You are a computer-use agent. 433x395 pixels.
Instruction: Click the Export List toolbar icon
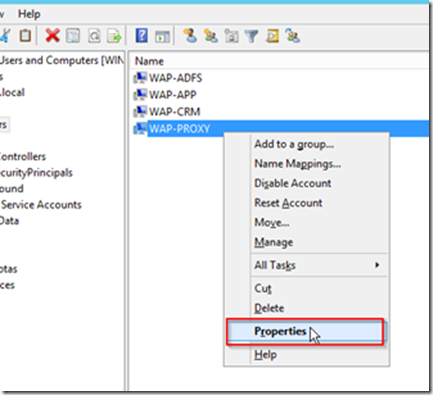tap(114, 36)
